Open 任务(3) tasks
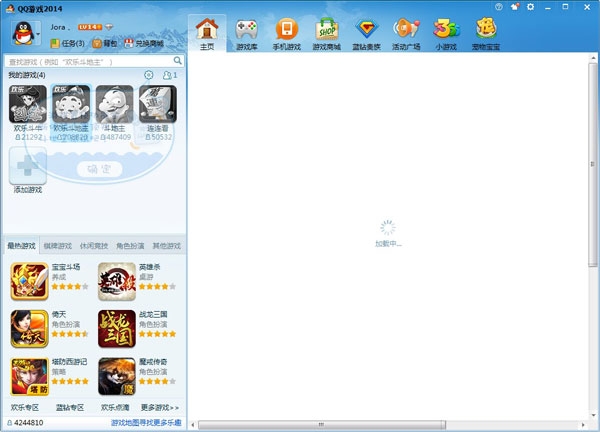This screenshot has height=432, width=600. 67,44
